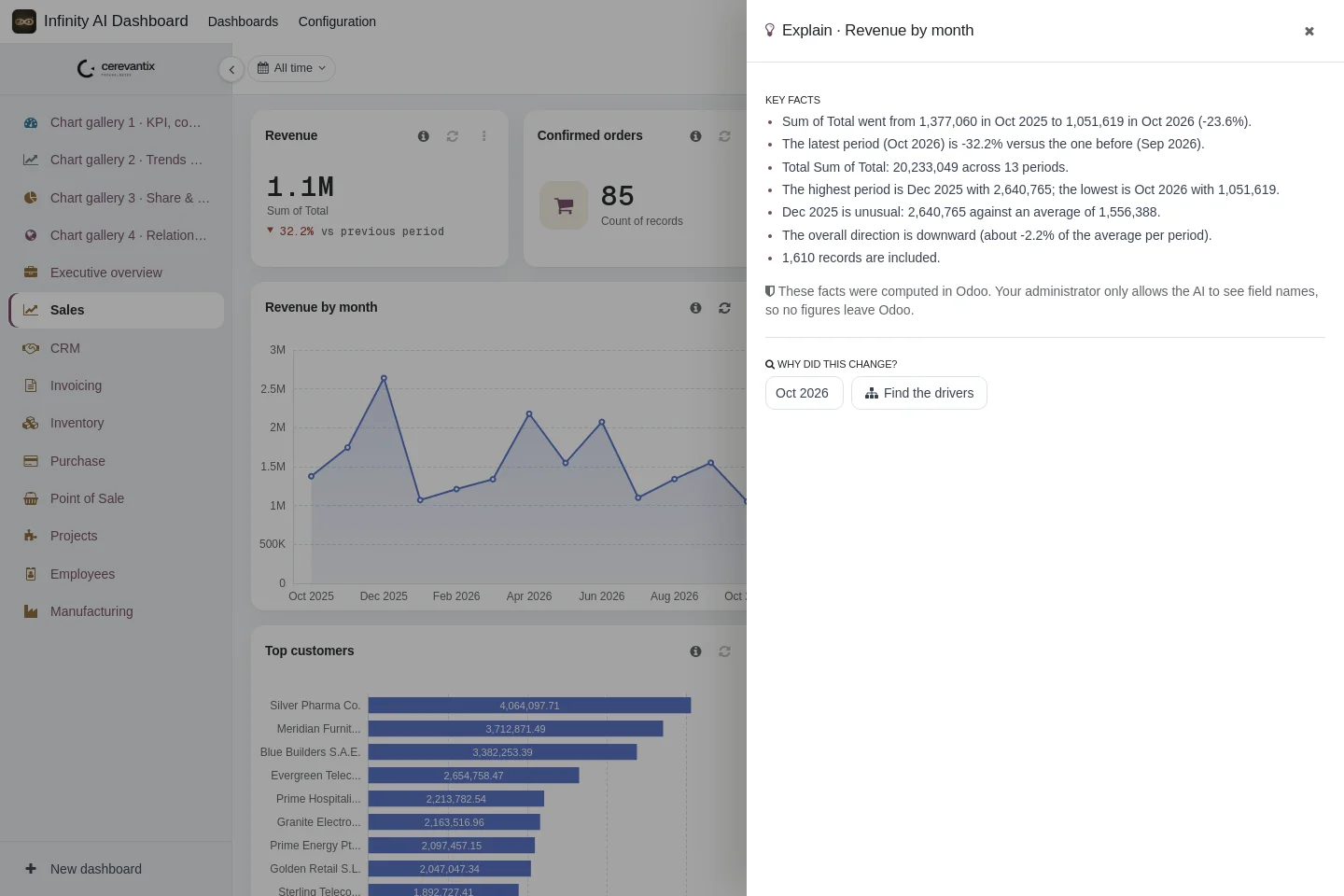This screenshot has height=896, width=1344.
Task: Click the shopping cart icon in Confirmed orders
Action: pos(564,205)
